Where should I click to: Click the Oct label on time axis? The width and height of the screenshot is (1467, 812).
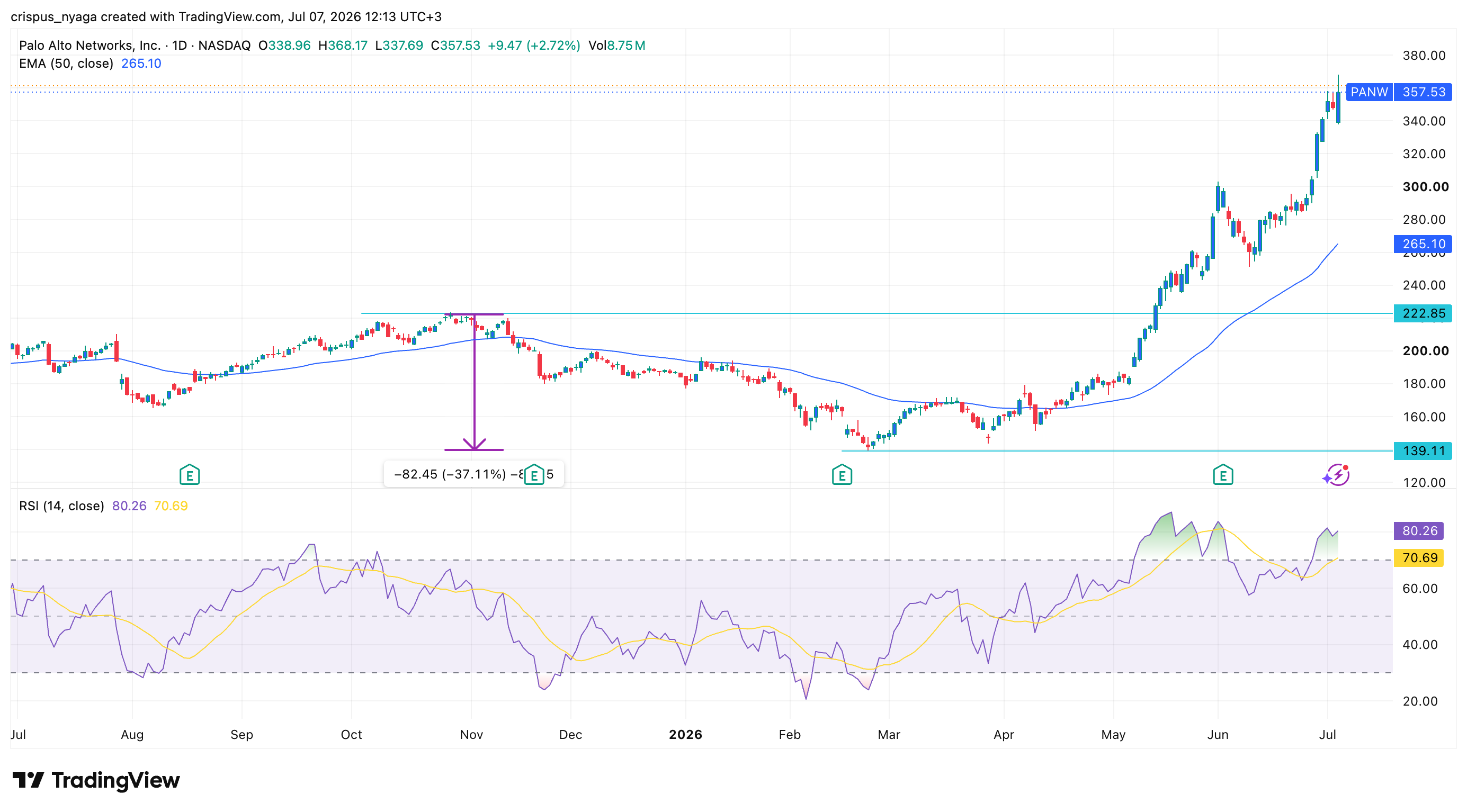(351, 735)
